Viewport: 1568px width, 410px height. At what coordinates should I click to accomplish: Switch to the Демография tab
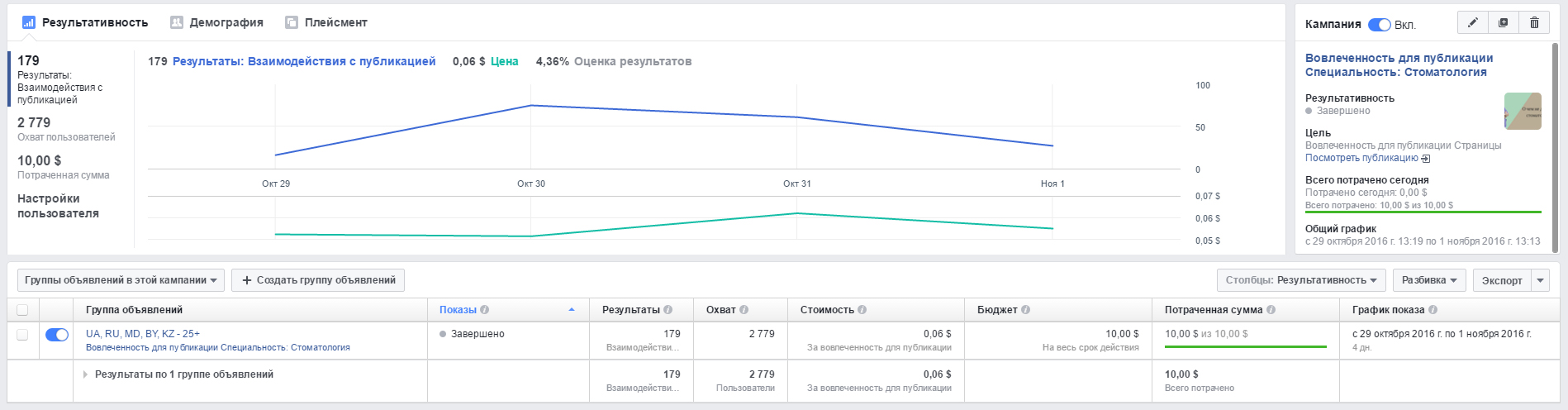pos(216,22)
